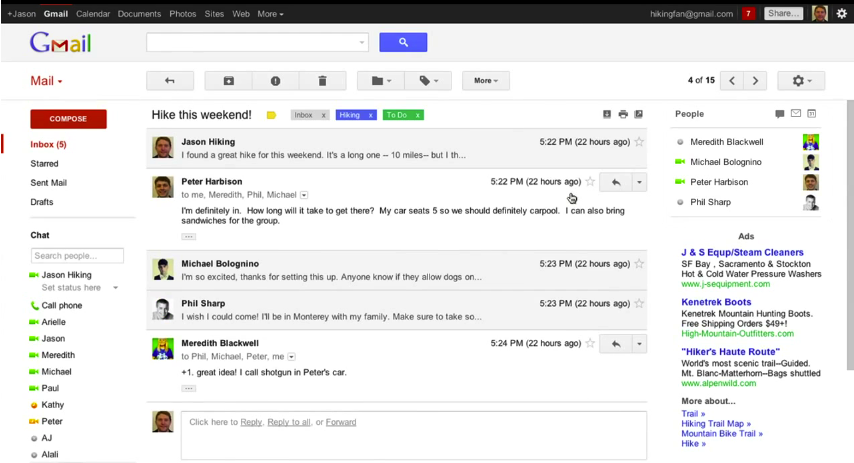
Task: Start chat with Arielle
Action: (53, 322)
